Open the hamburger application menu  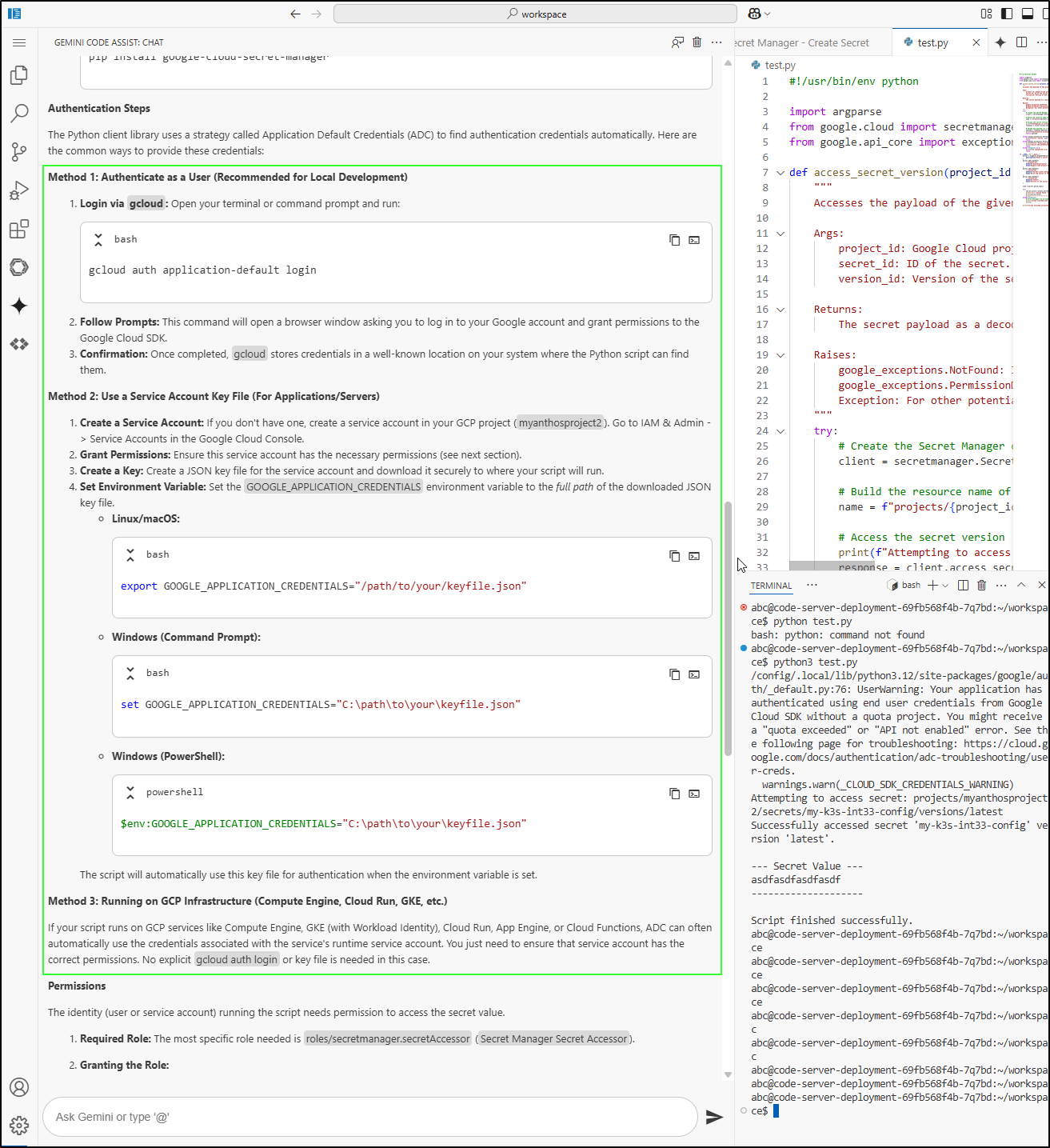(19, 42)
